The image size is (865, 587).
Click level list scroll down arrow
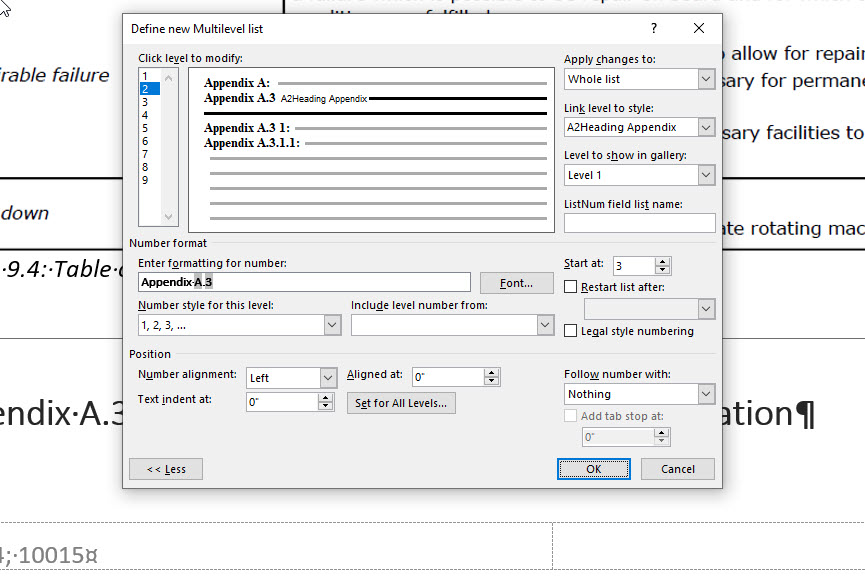[169, 216]
